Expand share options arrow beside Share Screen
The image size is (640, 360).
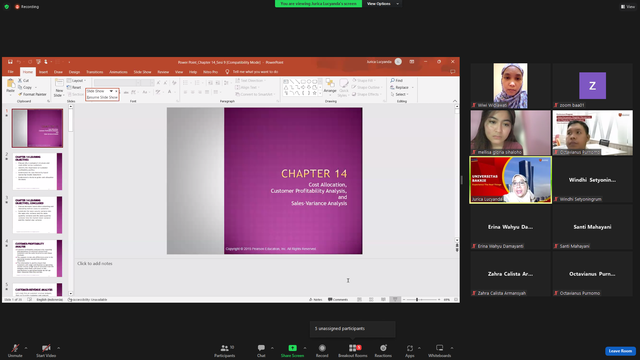(305, 348)
